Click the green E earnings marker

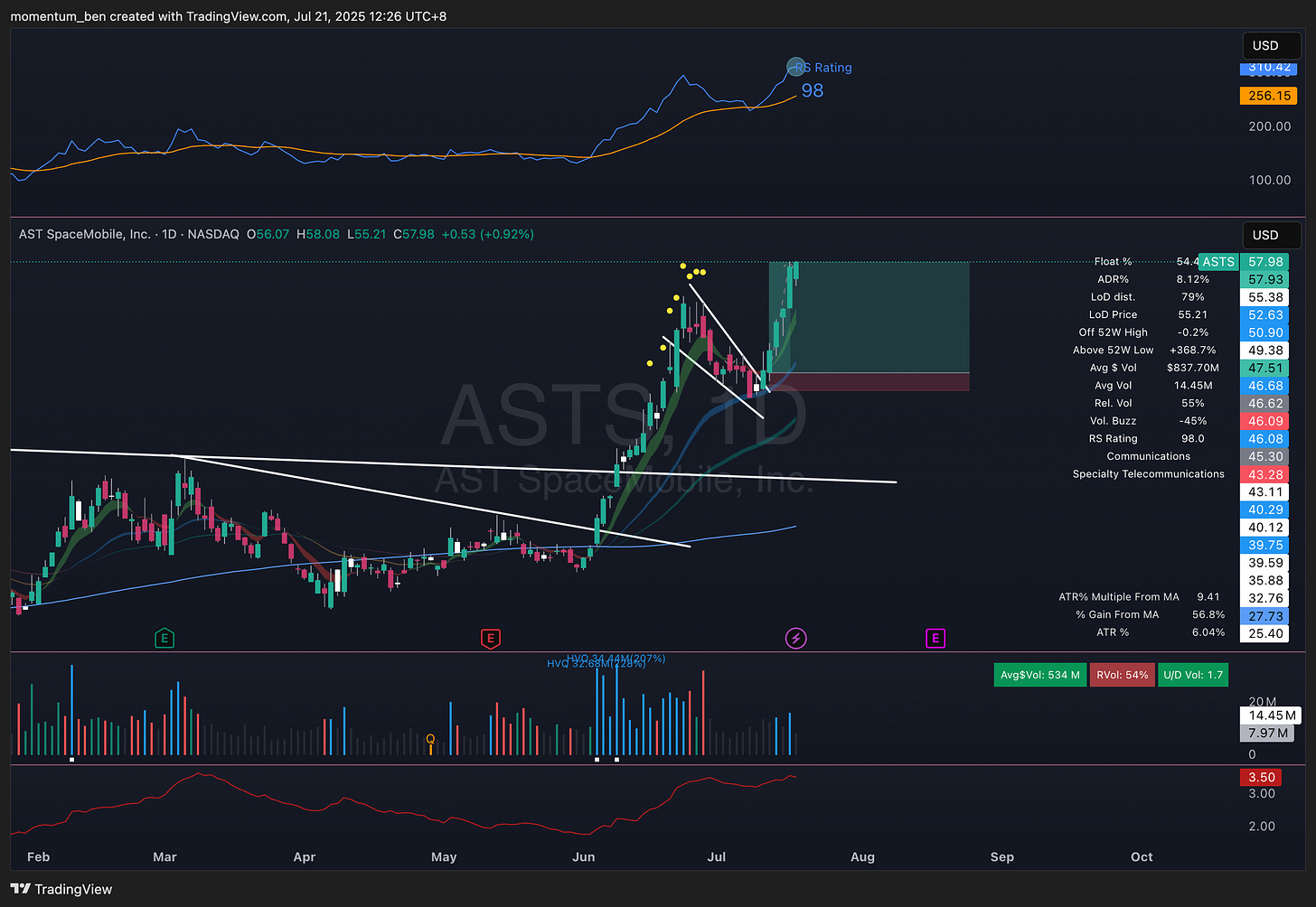pos(164,639)
